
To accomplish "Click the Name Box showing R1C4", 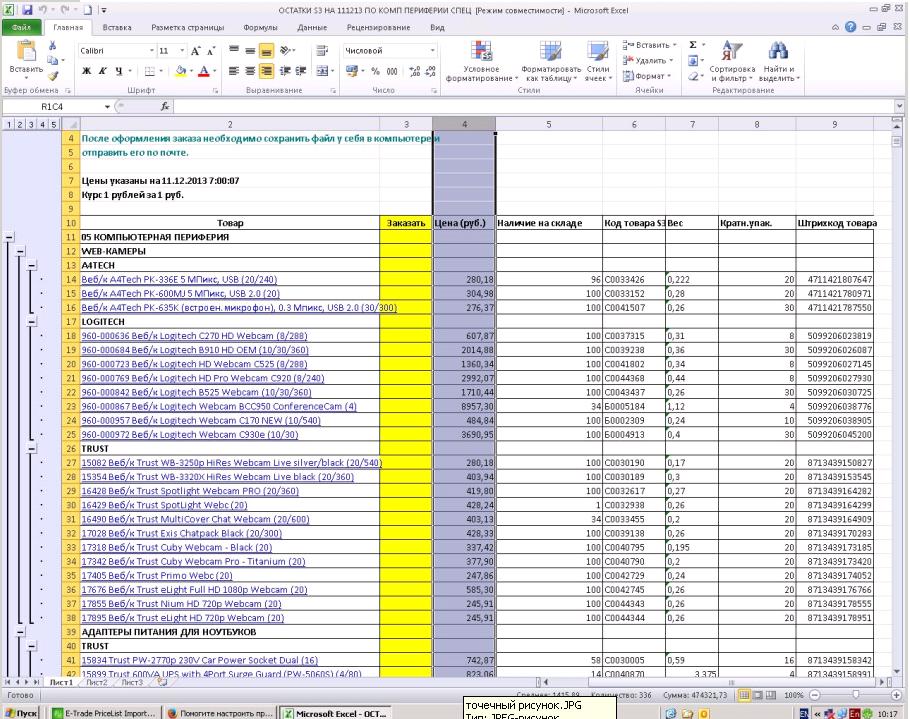I will point(52,106).
